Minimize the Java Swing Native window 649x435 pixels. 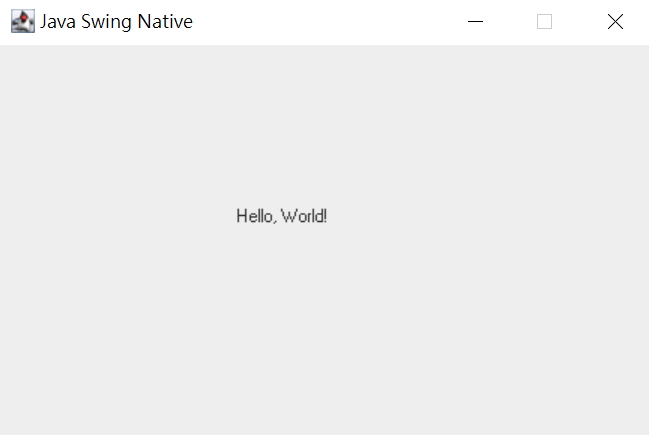[475, 22]
